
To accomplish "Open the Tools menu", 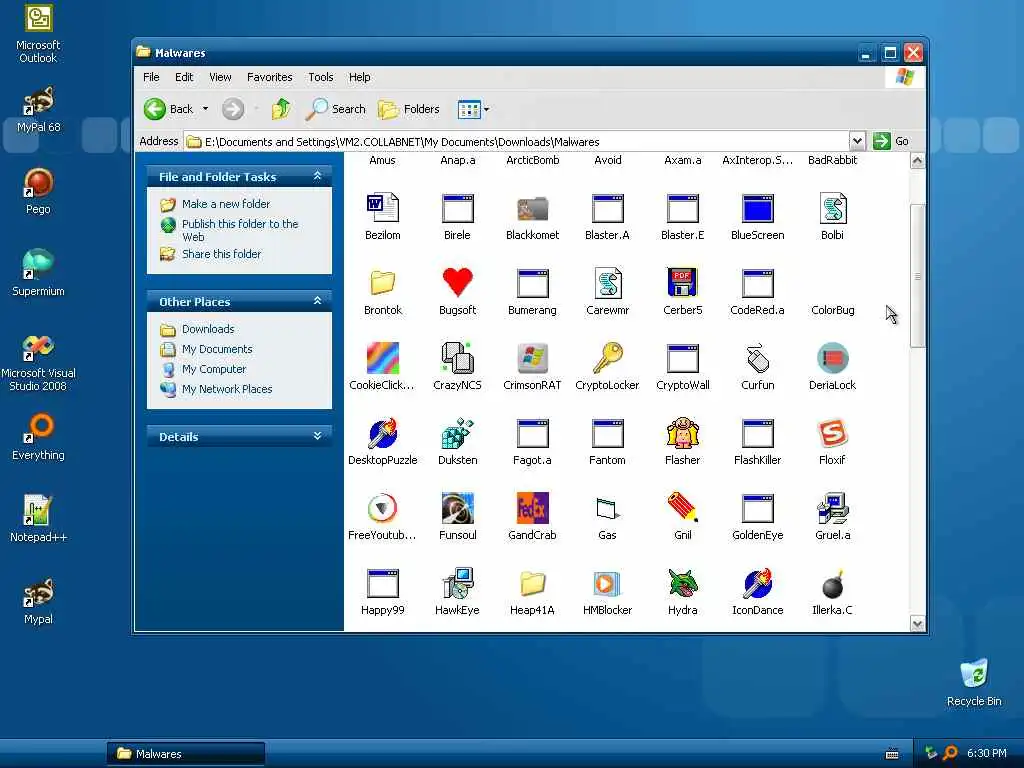I will click(x=321, y=77).
